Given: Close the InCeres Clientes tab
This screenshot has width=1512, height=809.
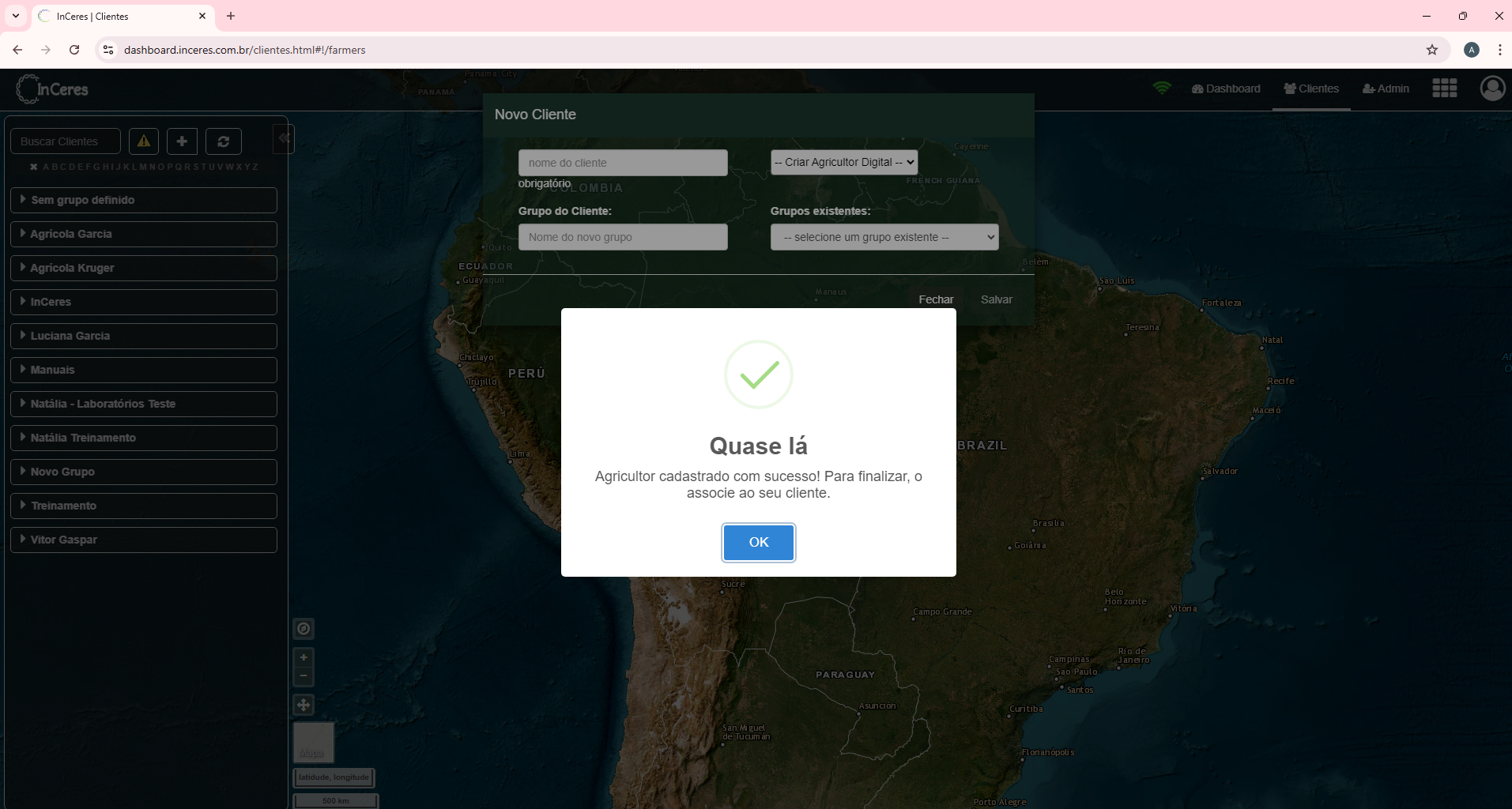Looking at the screenshot, I should [x=202, y=16].
